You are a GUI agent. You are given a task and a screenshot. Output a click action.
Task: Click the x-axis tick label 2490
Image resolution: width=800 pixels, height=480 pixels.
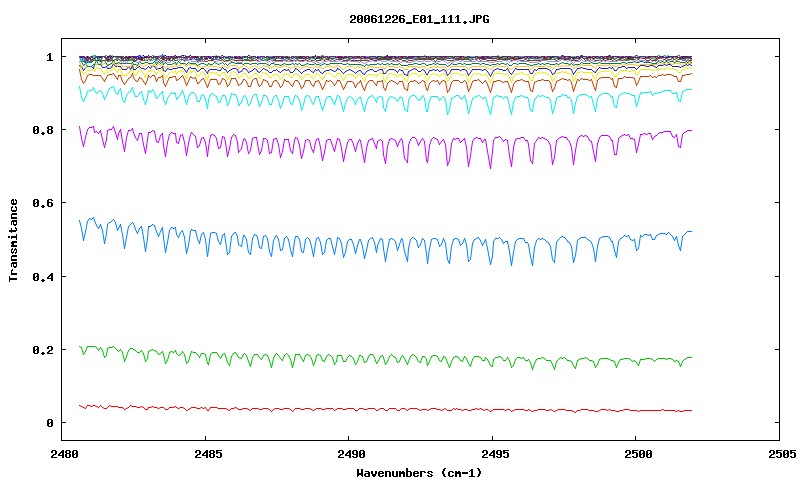352,454
